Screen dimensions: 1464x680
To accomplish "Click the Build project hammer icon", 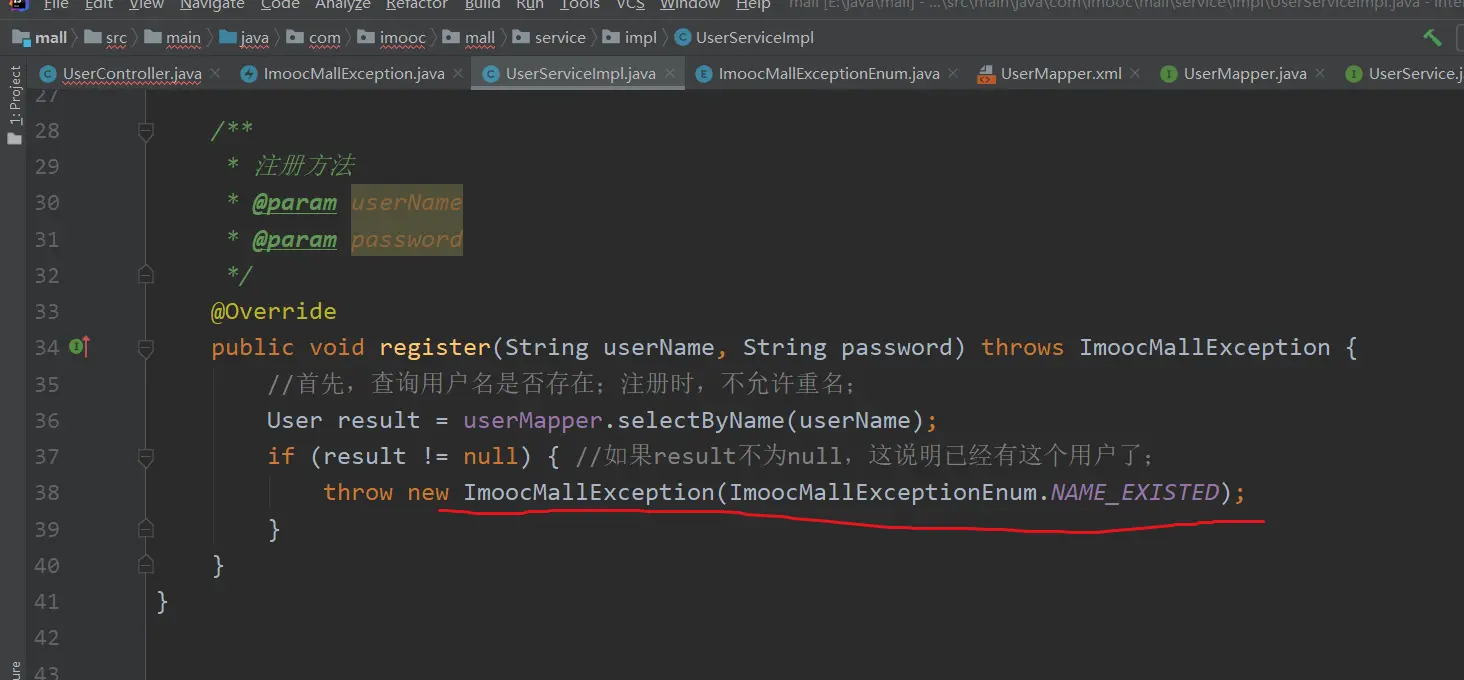I will (x=1432, y=38).
